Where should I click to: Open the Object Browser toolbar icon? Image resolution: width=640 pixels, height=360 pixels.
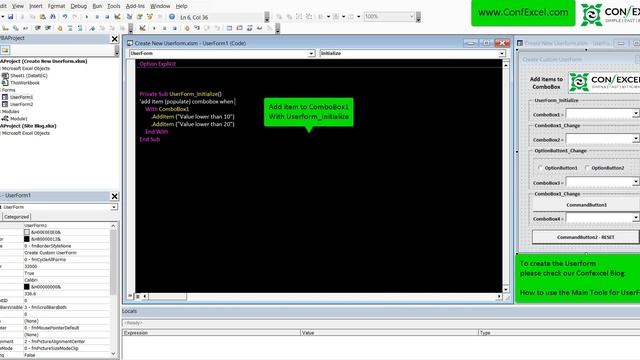pos(150,17)
